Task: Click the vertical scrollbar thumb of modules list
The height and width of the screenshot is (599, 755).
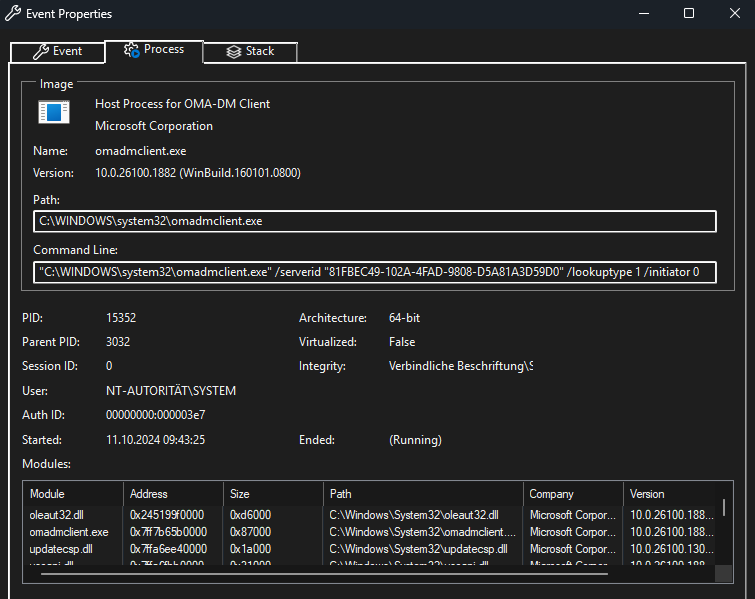Action: (724, 508)
